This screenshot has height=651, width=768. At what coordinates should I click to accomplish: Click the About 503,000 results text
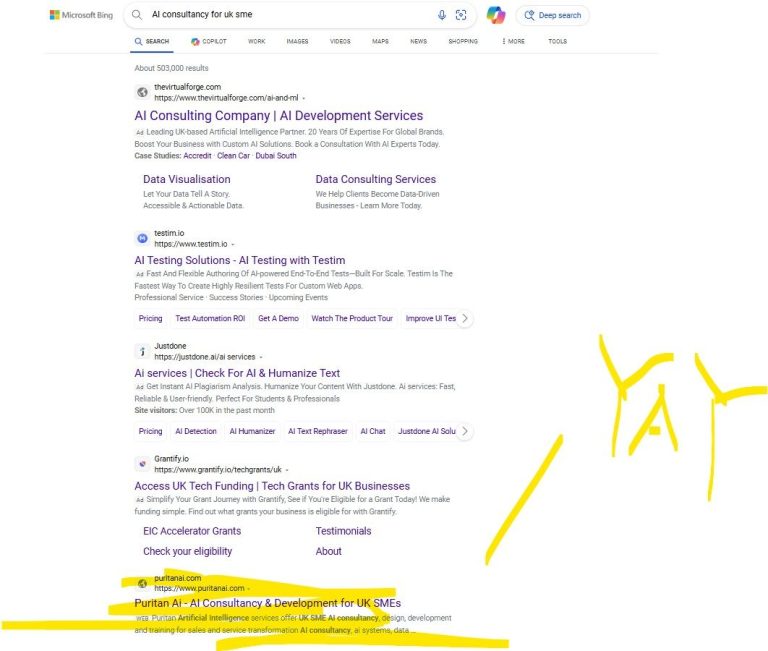tap(171, 68)
